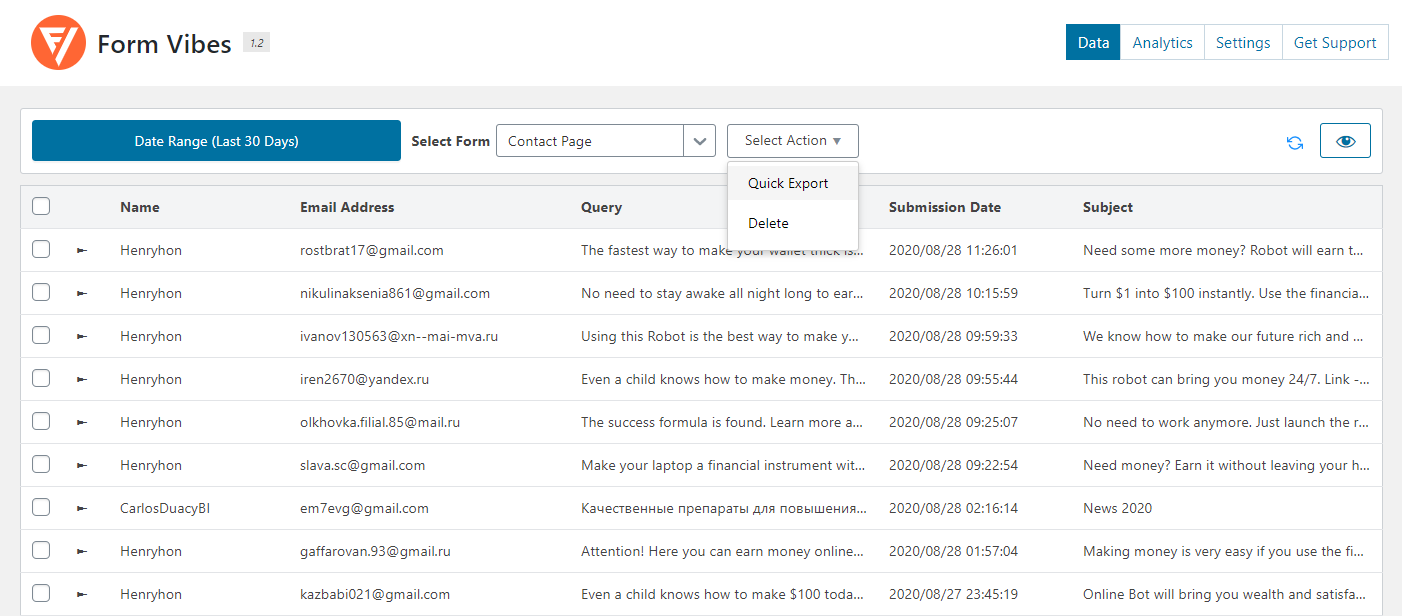Click row arrow icon for slava.sc@gmail.com

(x=82, y=465)
